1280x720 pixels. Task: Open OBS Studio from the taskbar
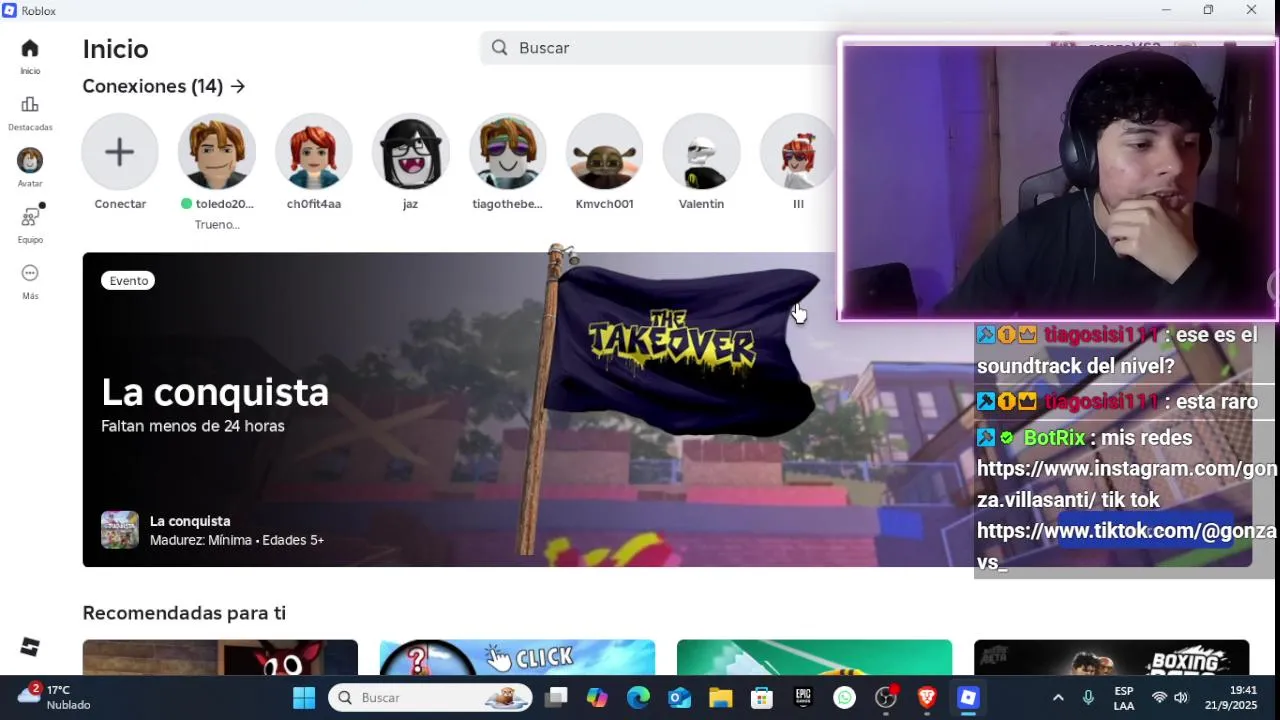point(886,698)
